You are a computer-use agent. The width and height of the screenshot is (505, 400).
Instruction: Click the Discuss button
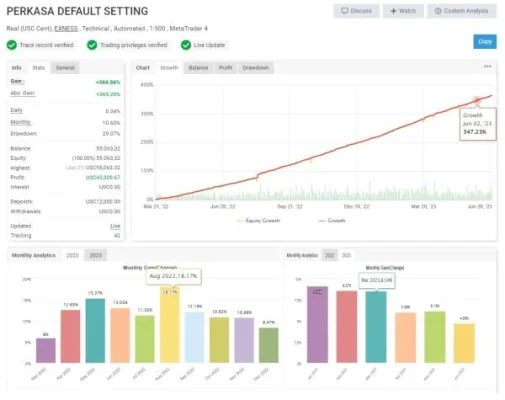(356, 11)
